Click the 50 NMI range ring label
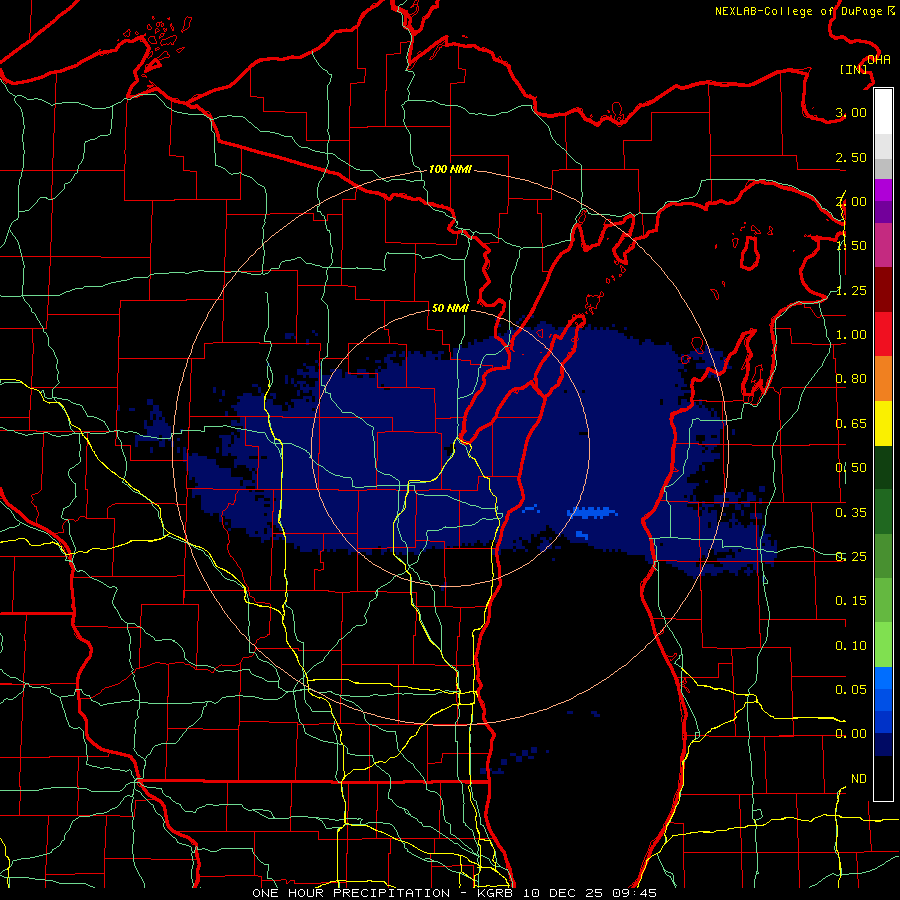The image size is (900, 900). pos(450,308)
